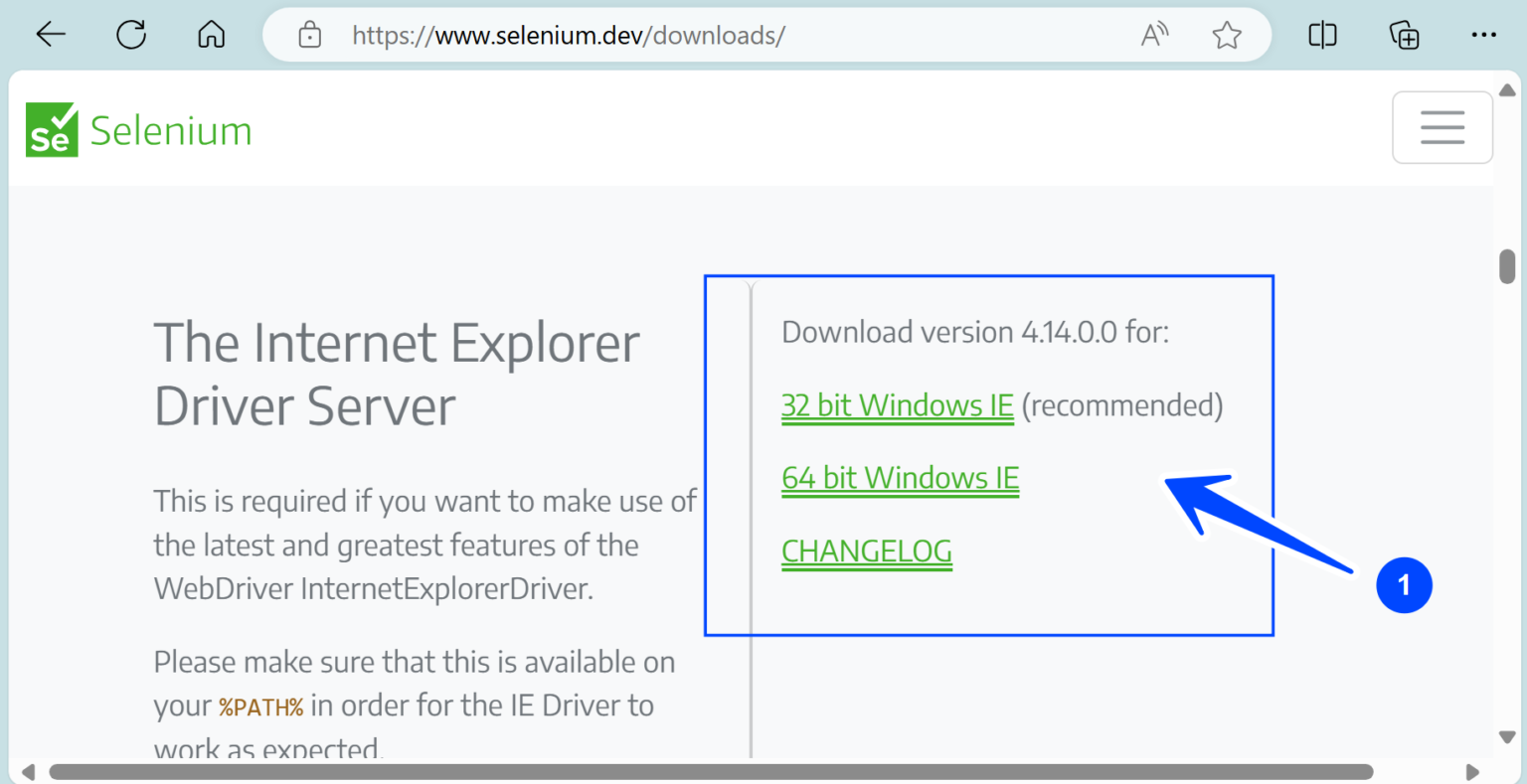This screenshot has height=784, width=1527.
Task: Download the 32 bit Windows IE driver
Action: pos(897,405)
